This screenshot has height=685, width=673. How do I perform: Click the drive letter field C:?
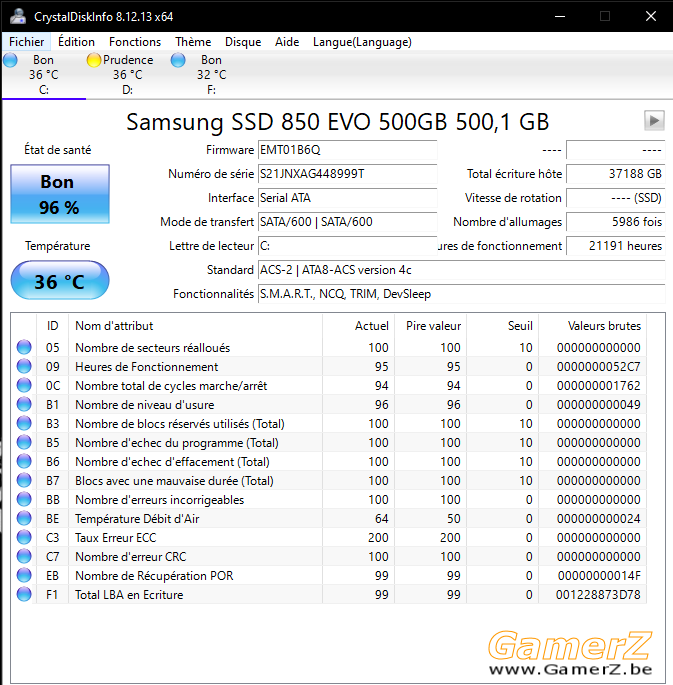pyautogui.click(x=348, y=246)
